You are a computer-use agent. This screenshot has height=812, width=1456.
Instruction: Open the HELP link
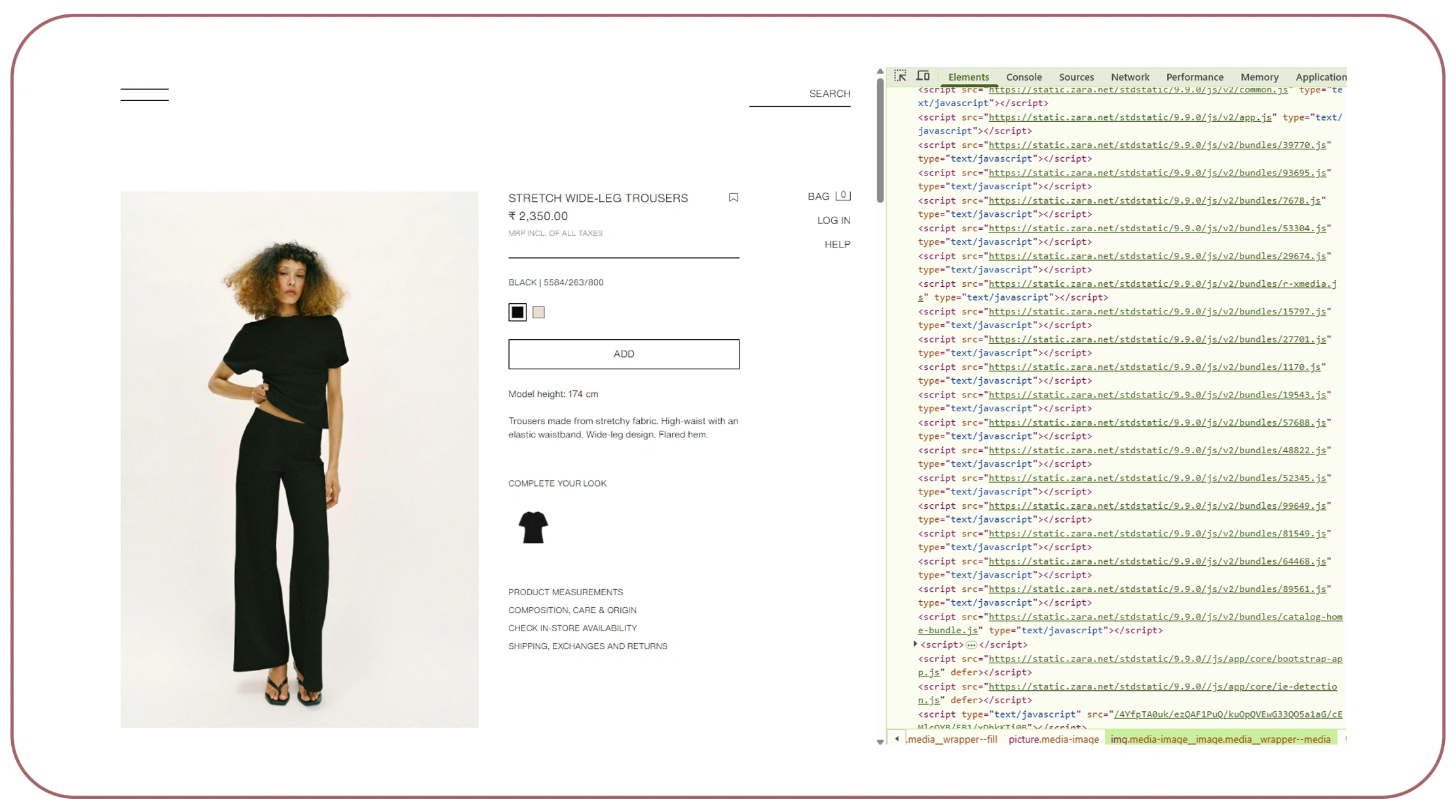coord(837,245)
